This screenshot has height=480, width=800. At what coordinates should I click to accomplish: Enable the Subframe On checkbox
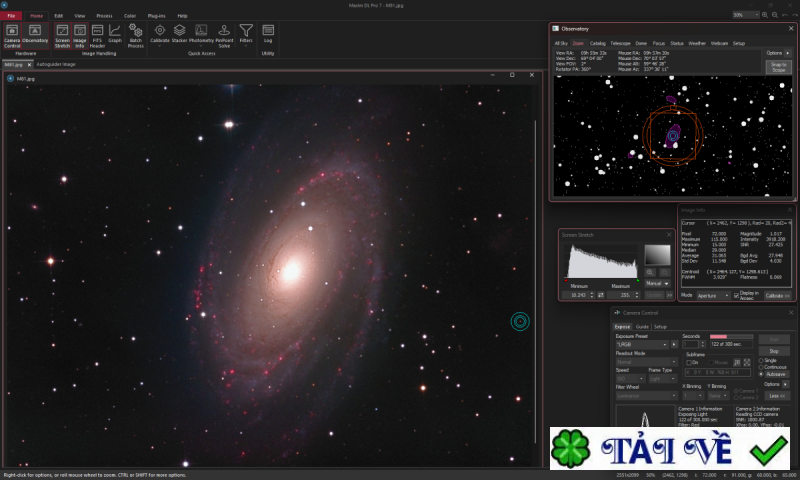(x=689, y=362)
